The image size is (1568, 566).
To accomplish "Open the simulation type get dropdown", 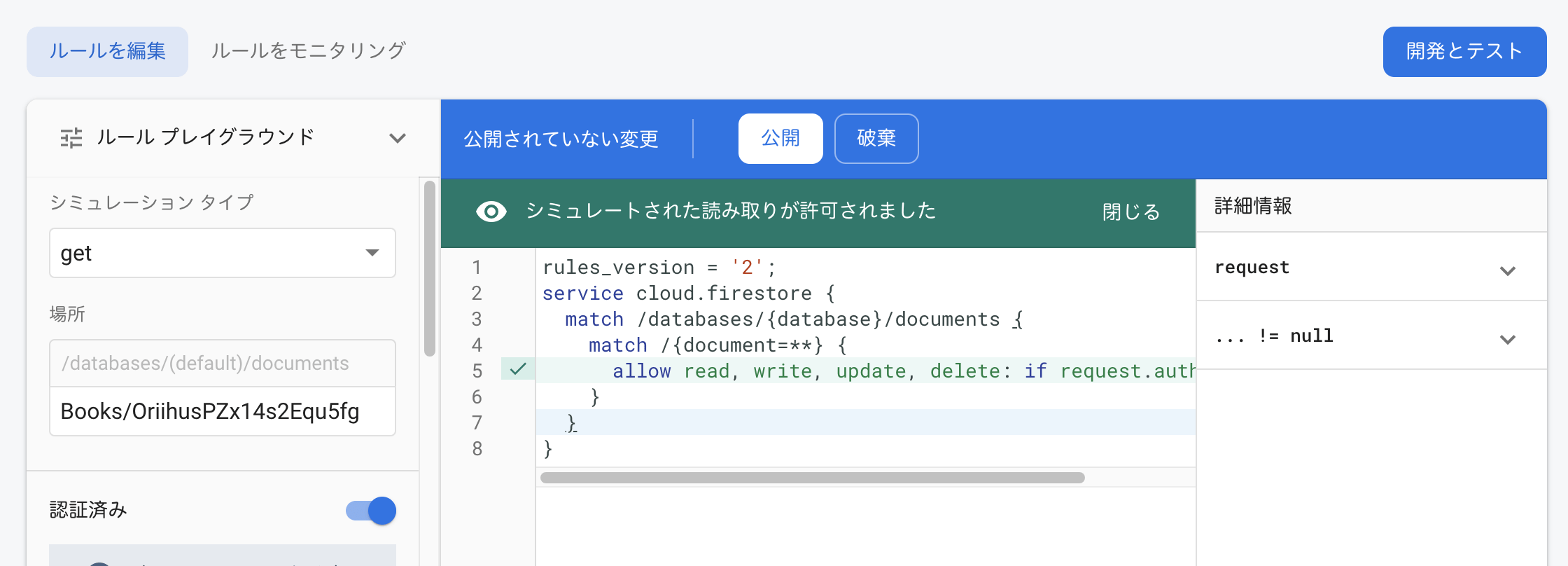I will click(x=223, y=253).
